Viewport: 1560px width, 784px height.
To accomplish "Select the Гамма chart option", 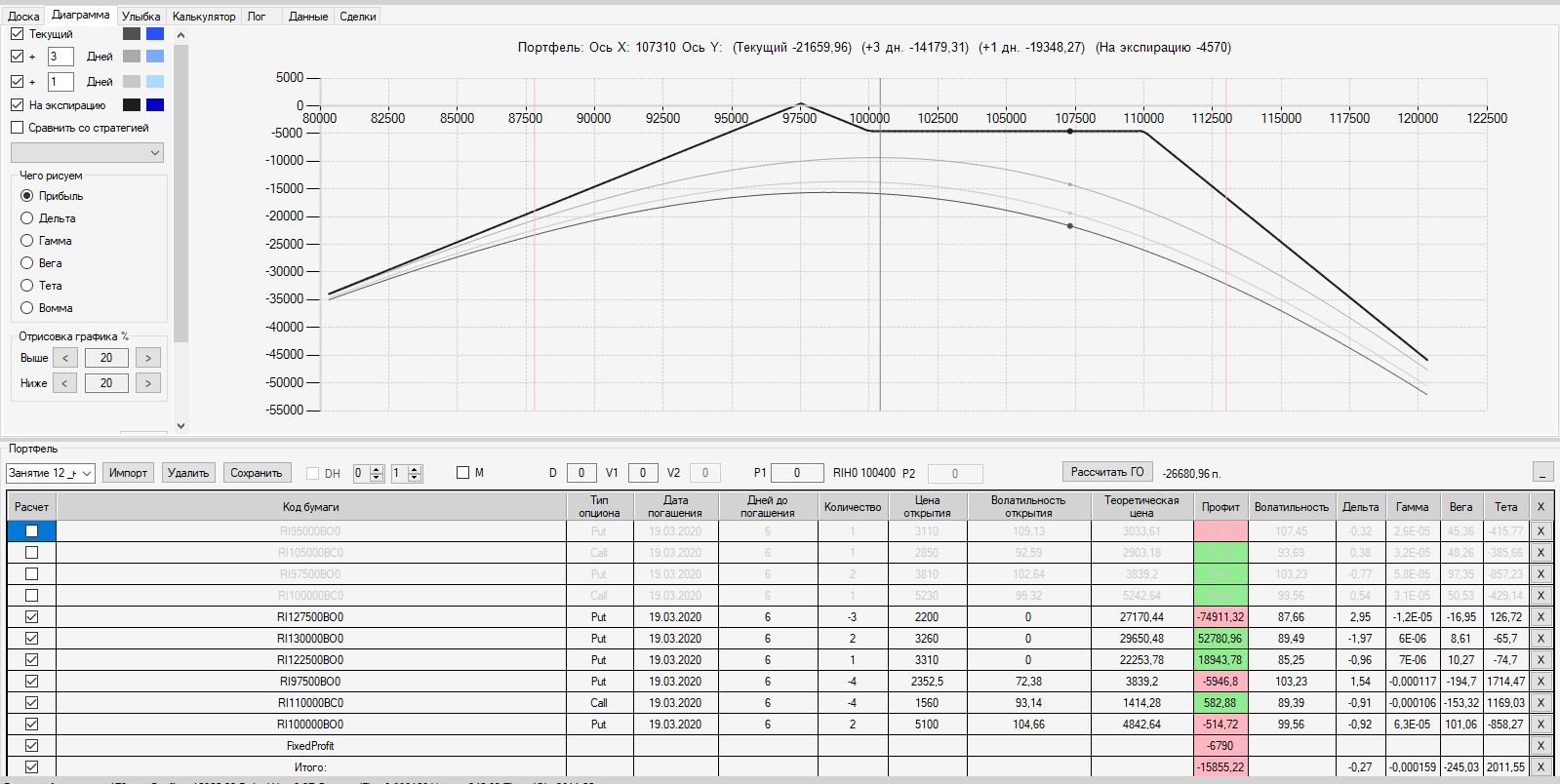I will (27, 241).
